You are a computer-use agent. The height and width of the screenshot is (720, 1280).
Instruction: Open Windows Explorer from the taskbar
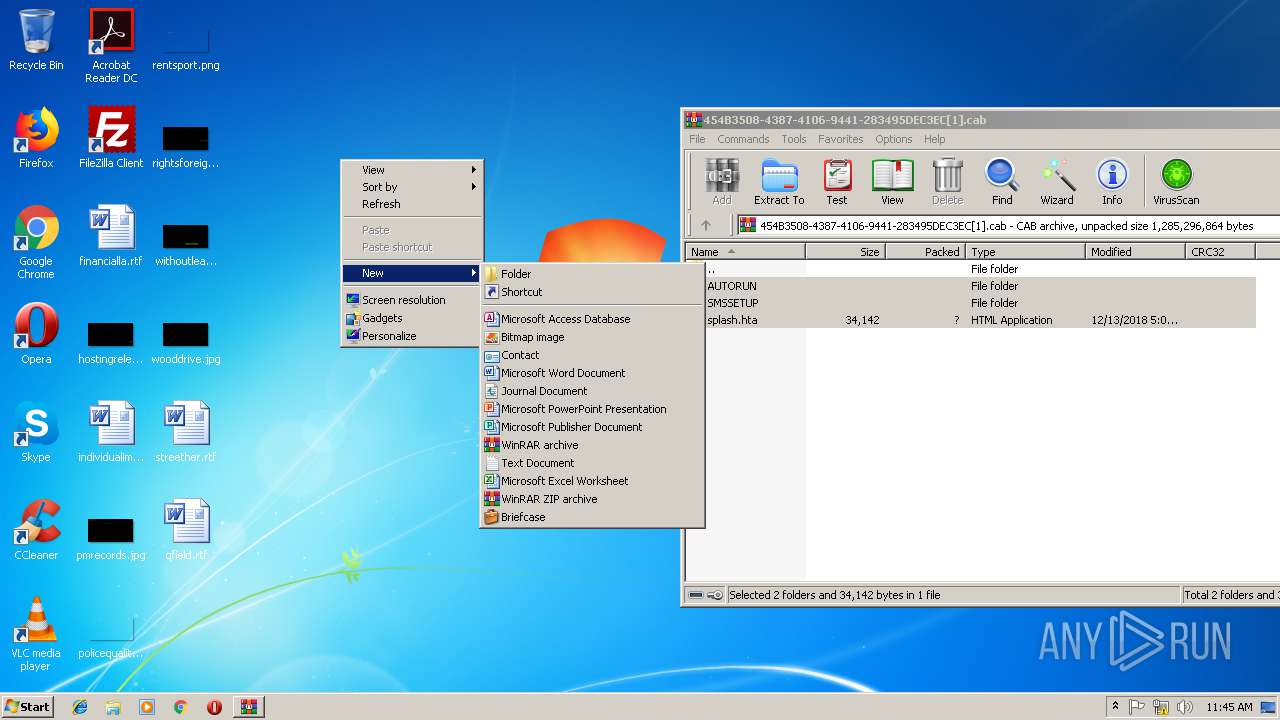click(x=113, y=707)
